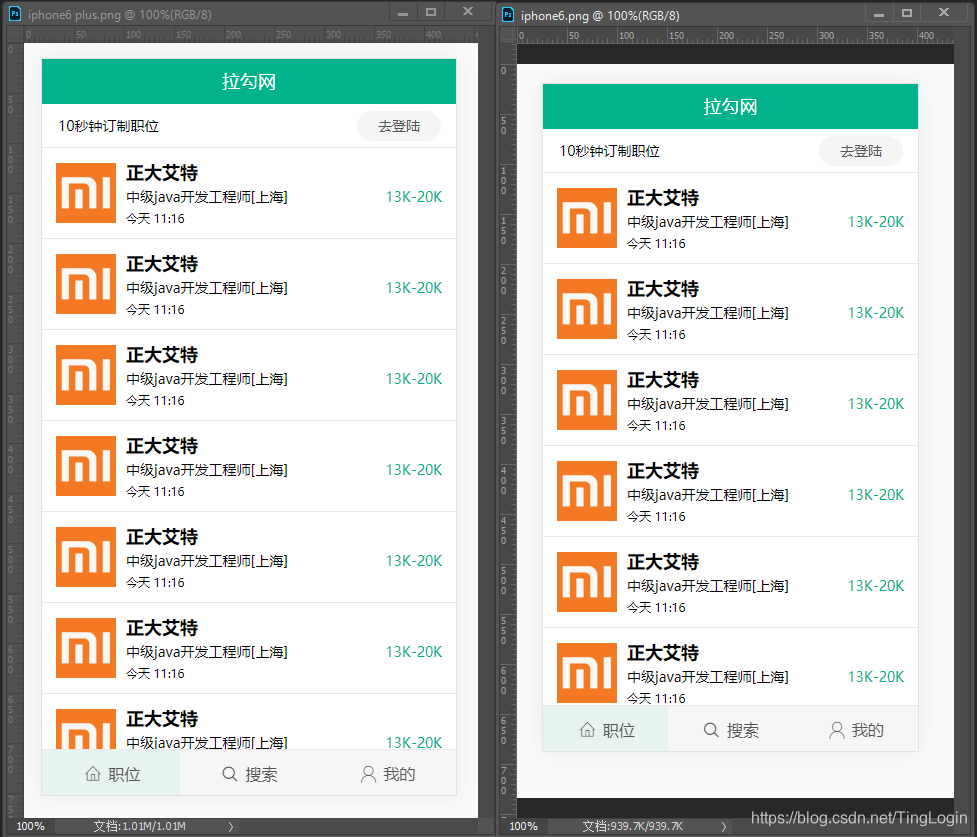Click the iphone6.png window title text
The height and width of the screenshot is (837, 977).
600,16
